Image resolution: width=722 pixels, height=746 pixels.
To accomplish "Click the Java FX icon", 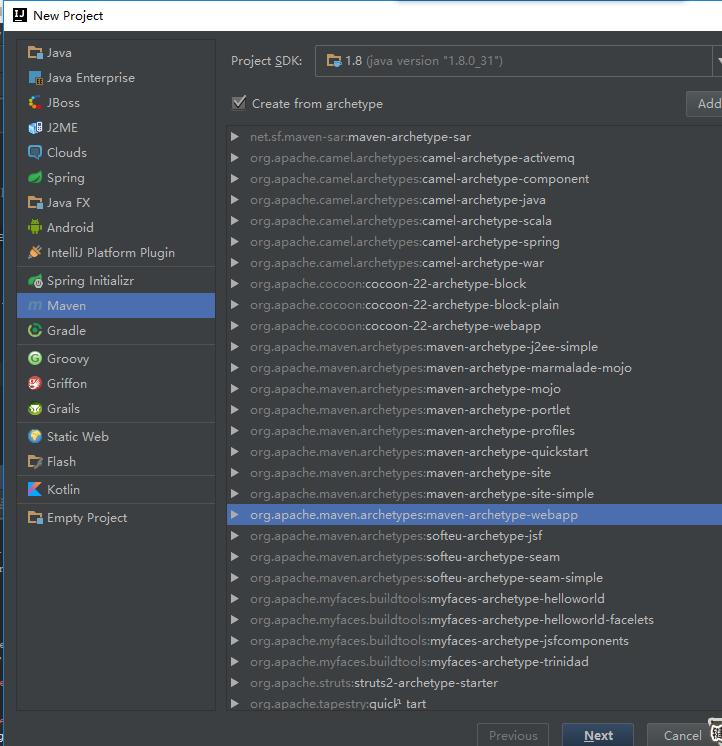I will 35,203.
